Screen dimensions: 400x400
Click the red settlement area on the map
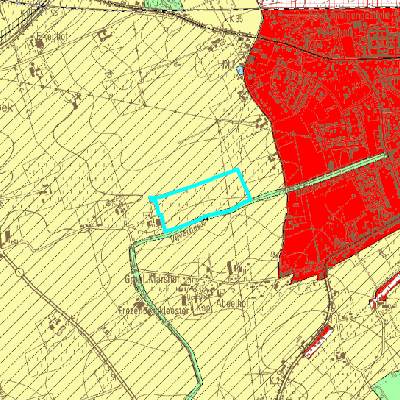click(333, 143)
